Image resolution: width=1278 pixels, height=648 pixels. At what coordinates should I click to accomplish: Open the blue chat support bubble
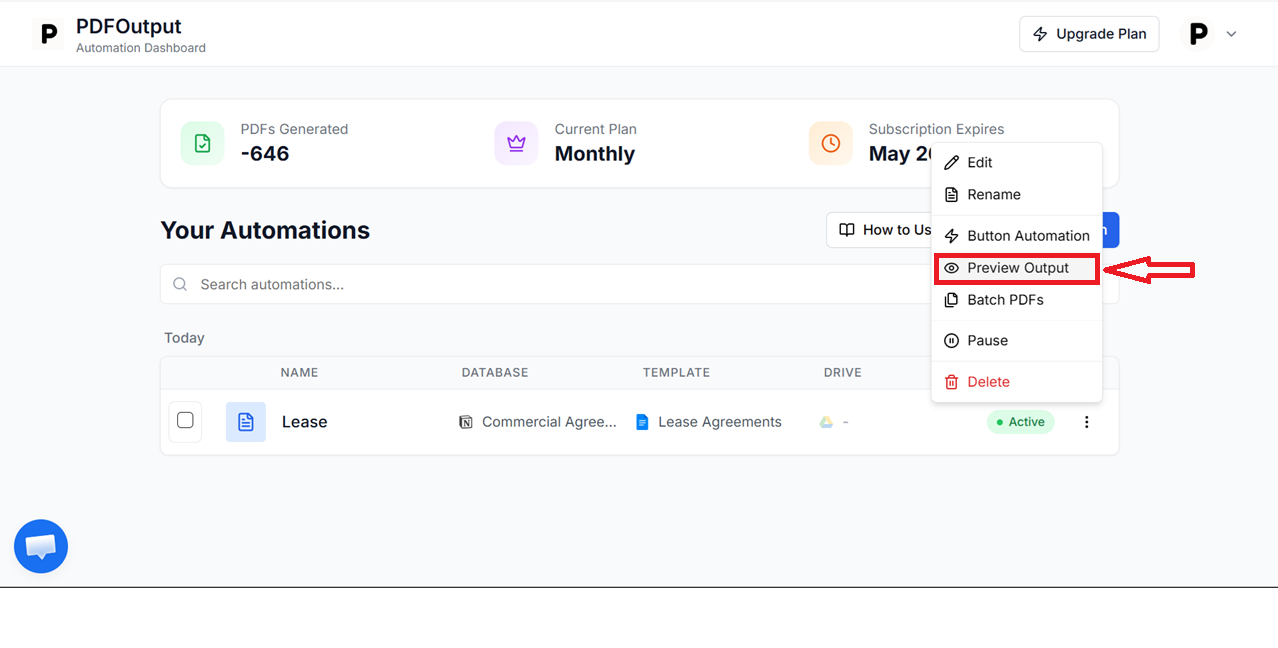pyautogui.click(x=41, y=546)
